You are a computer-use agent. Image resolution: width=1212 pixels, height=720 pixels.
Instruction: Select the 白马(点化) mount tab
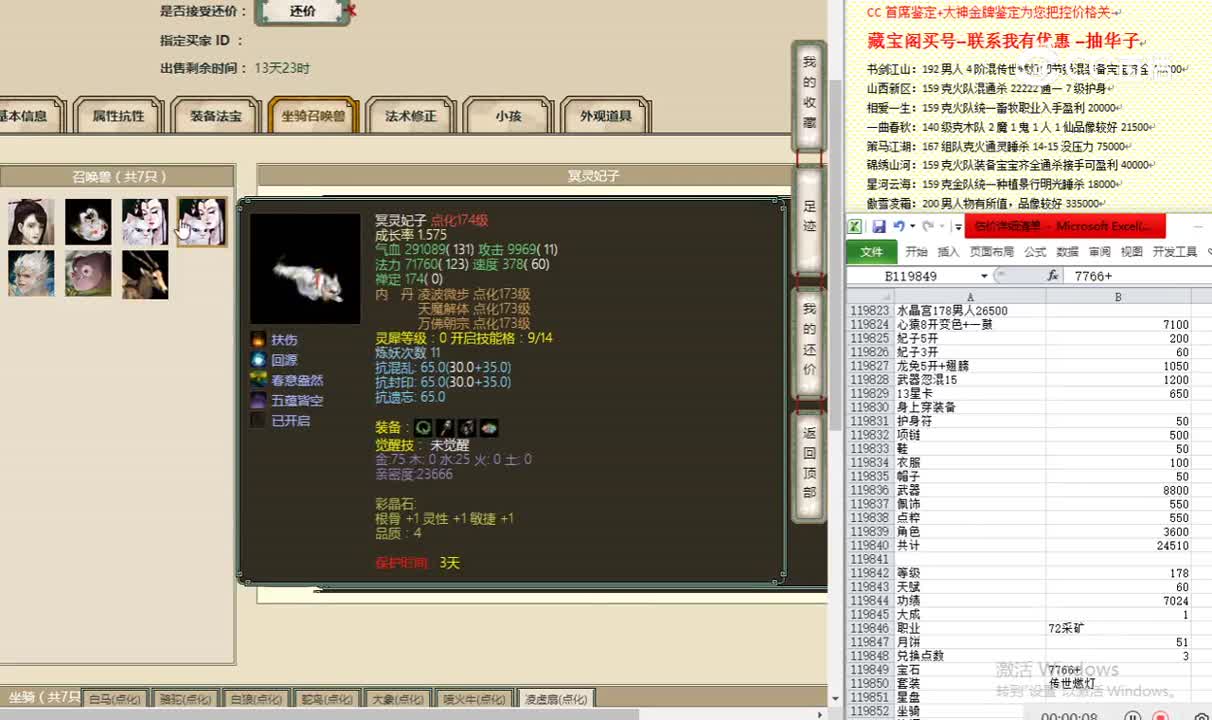pyautogui.click(x=114, y=699)
